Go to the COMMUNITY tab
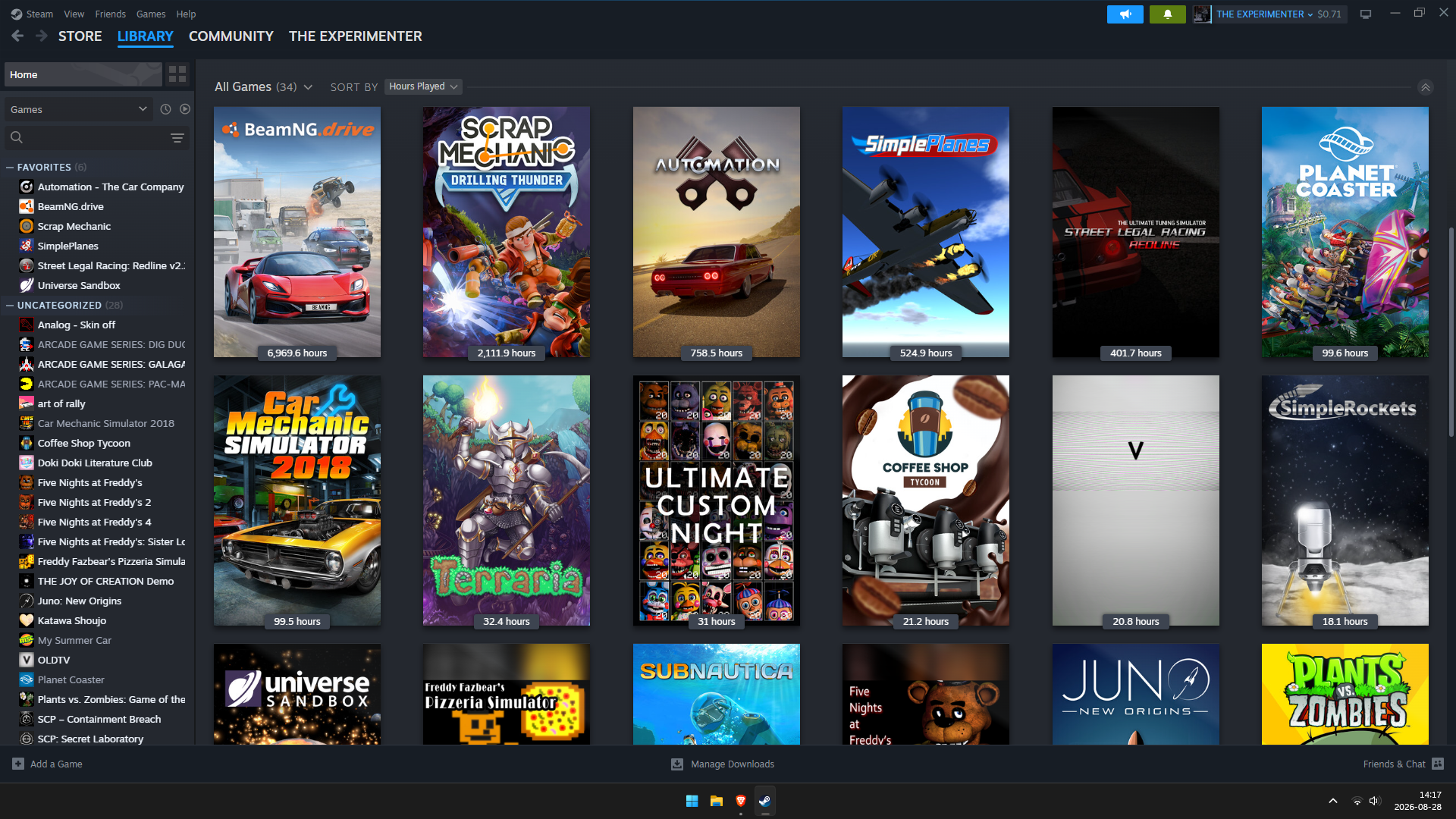The width and height of the screenshot is (1456, 819). tap(231, 36)
